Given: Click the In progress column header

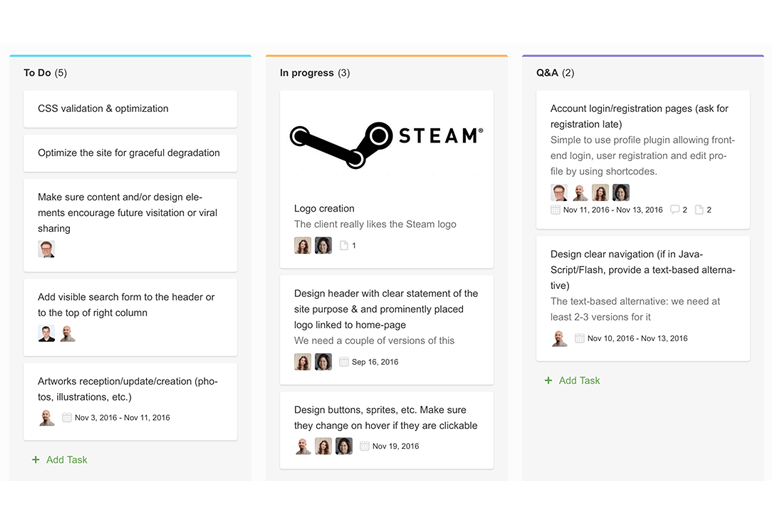Looking at the screenshot, I should [315, 73].
